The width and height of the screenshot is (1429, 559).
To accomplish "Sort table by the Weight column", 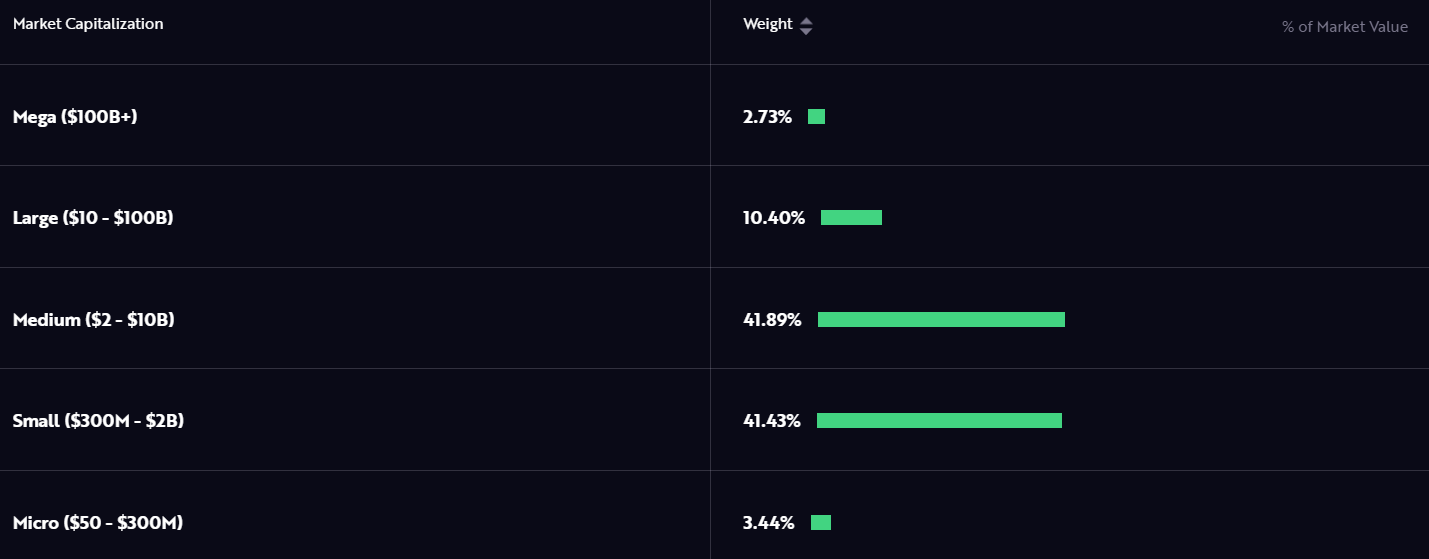I will point(806,26).
